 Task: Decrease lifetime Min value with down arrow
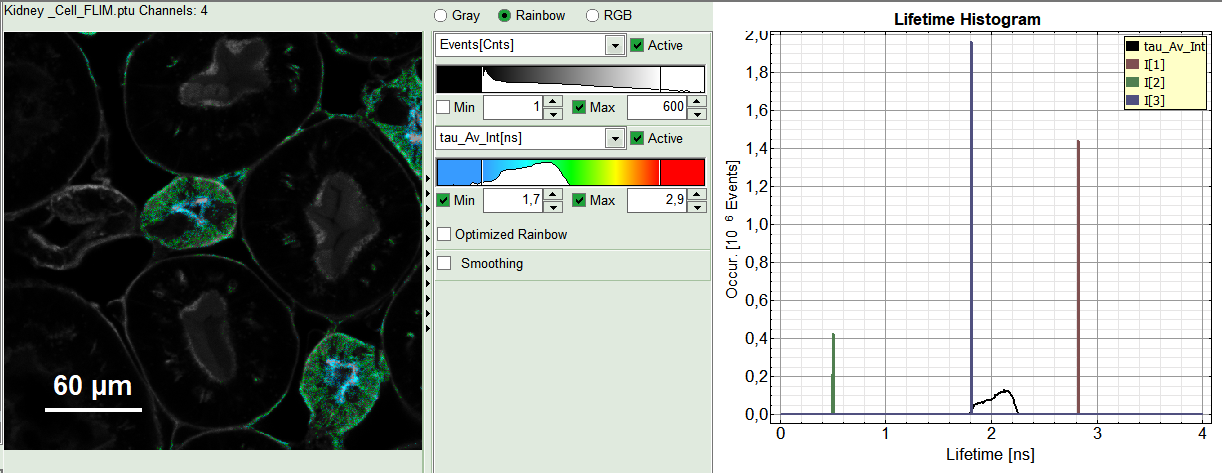[x=551, y=206]
